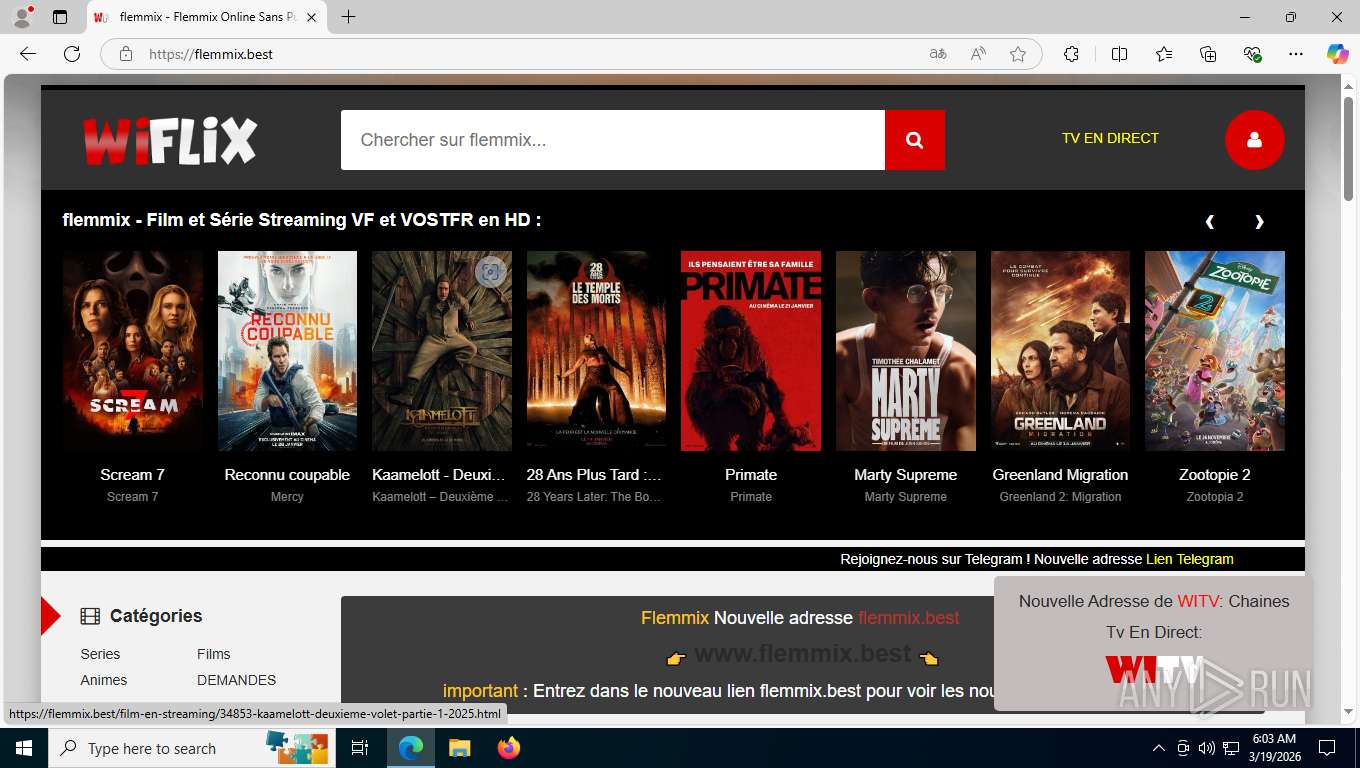Click the red flemmix.best address link
This screenshot has height=768, width=1360.
(x=908, y=618)
